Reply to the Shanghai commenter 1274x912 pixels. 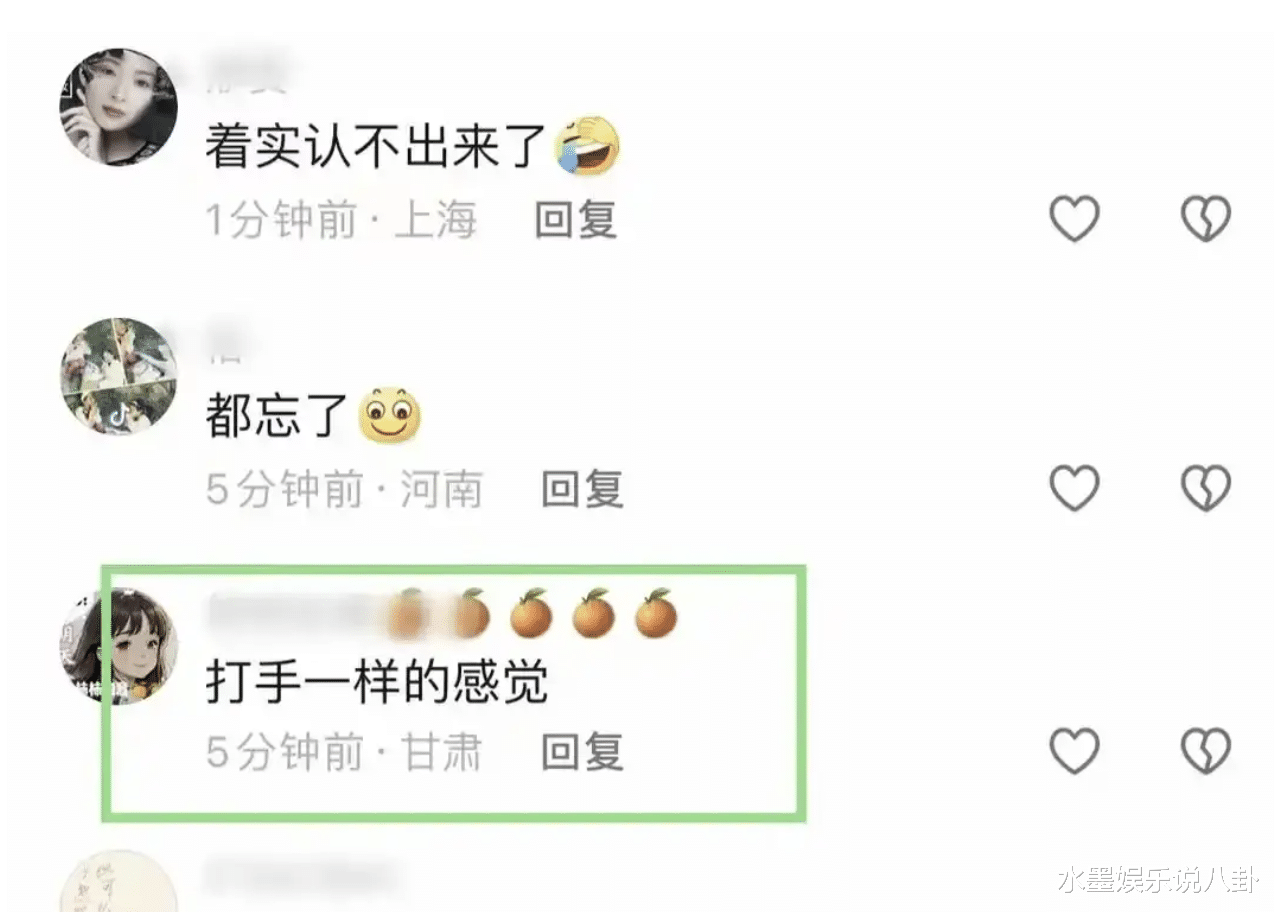pyautogui.click(x=576, y=220)
